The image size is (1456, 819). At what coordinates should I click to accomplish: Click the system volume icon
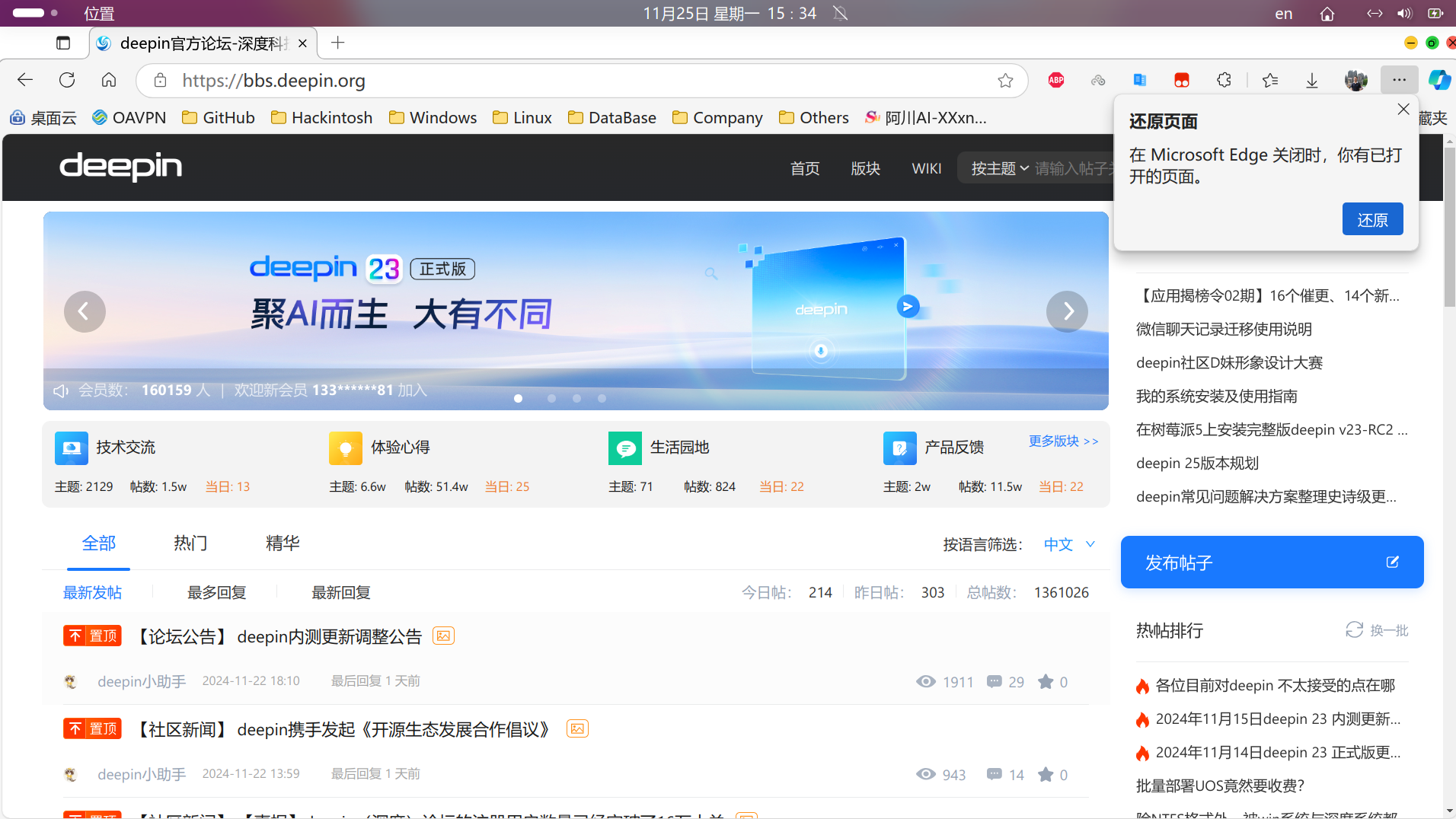click(1404, 14)
